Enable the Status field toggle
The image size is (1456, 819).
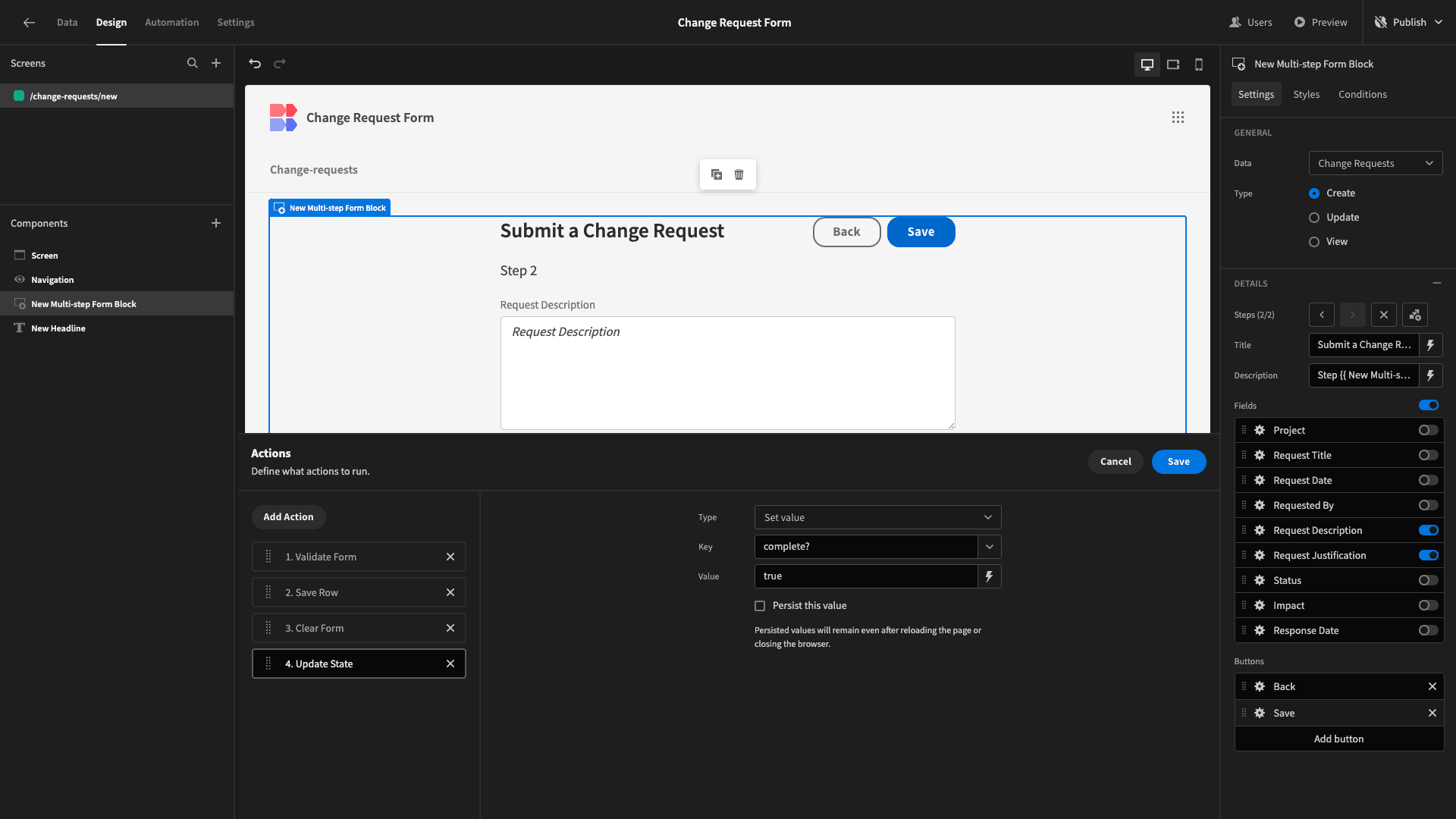pos(1429,580)
